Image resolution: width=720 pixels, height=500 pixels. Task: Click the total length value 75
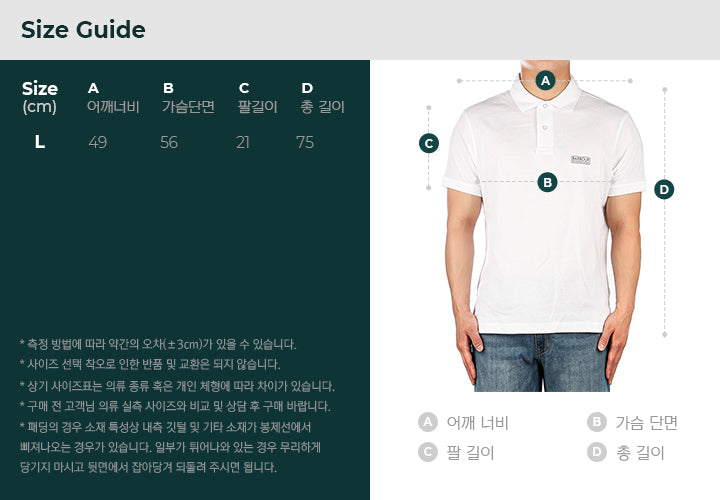pyautogui.click(x=305, y=142)
